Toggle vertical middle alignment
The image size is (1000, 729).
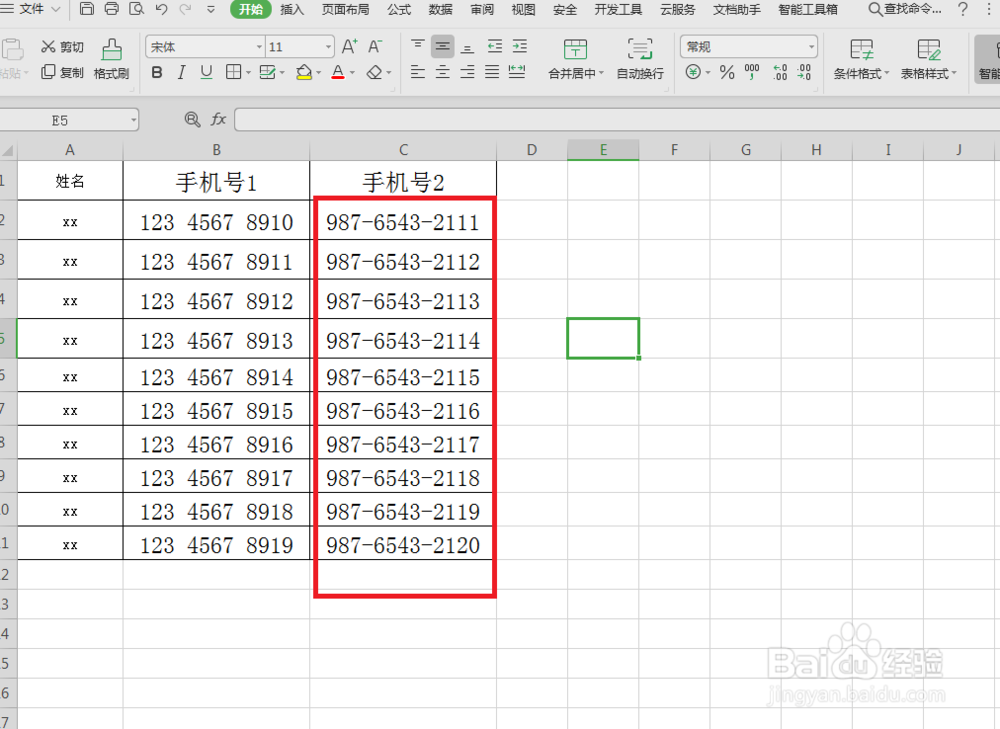tap(443, 46)
